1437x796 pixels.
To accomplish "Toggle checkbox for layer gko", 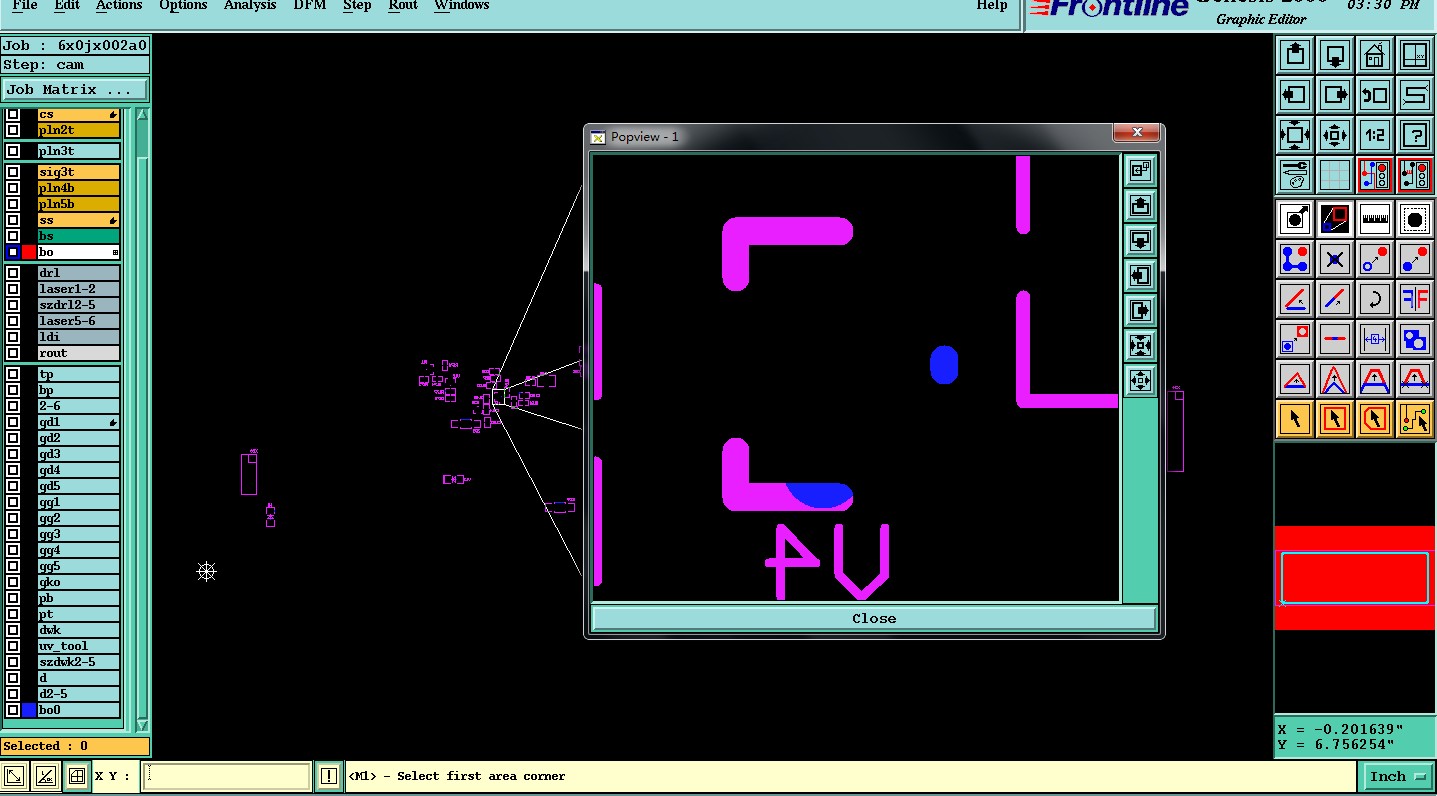I will tap(13, 582).
